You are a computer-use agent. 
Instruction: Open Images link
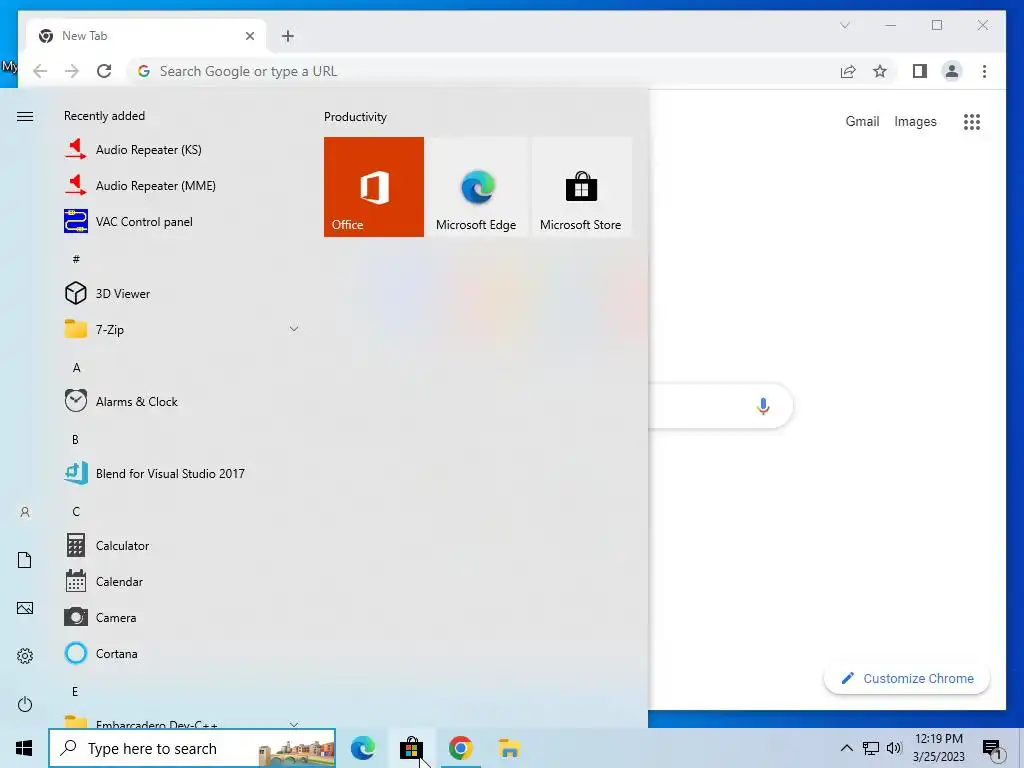coord(915,121)
